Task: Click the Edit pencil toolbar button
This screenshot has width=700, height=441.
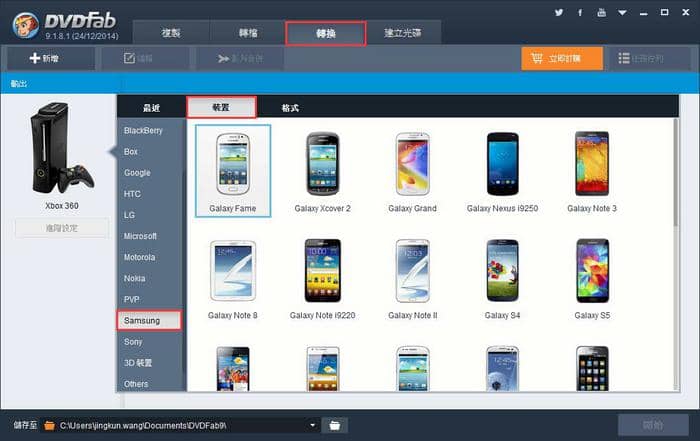Action: click(x=145, y=58)
